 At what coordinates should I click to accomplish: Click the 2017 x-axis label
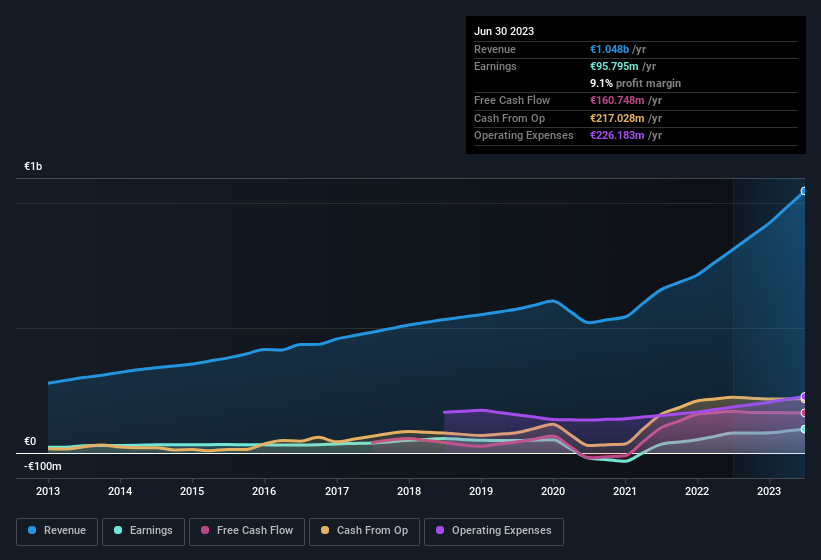(337, 491)
